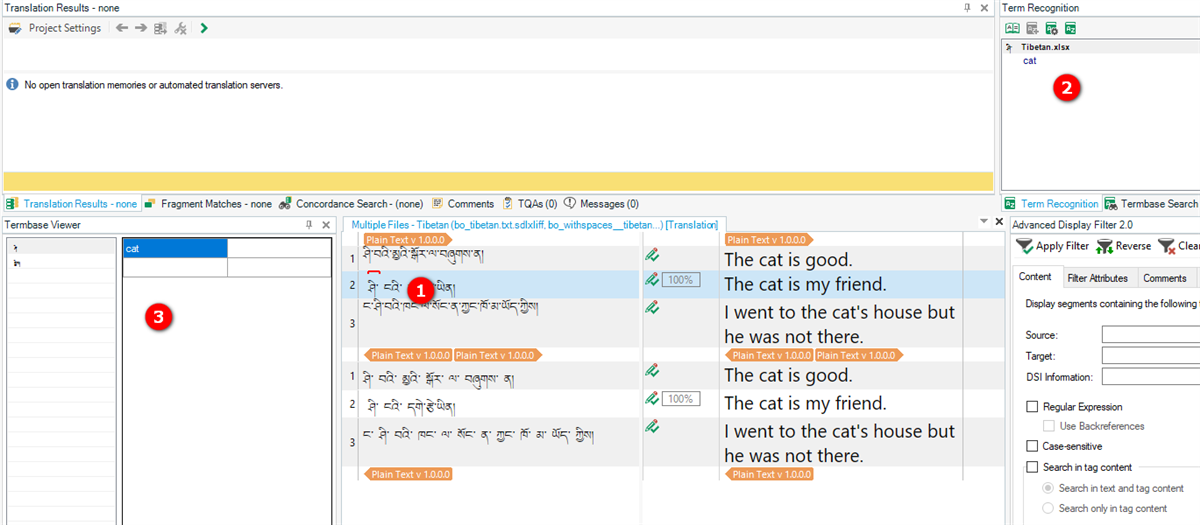Screen dimensions: 1200x525
Task: Switch to Fragment Matches - none tab
Action: tap(208, 204)
